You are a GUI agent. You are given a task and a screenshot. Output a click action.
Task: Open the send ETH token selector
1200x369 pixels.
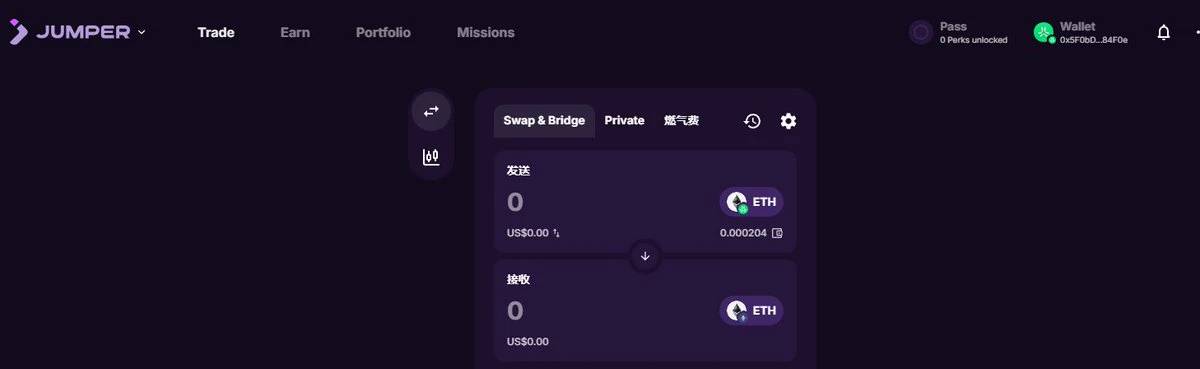click(751, 202)
